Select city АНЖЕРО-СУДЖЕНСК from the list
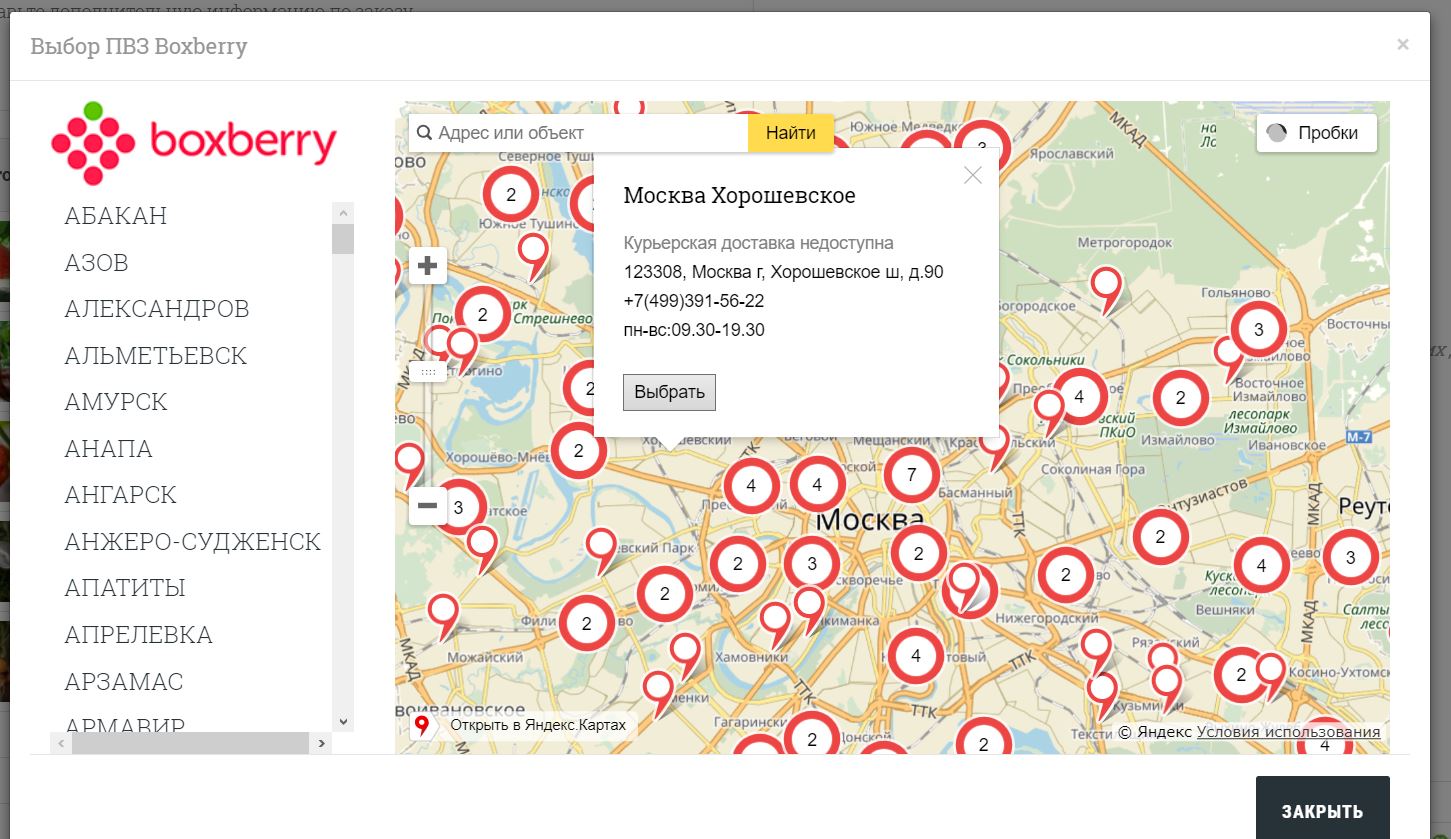Image resolution: width=1451 pixels, height=839 pixels. 193,542
